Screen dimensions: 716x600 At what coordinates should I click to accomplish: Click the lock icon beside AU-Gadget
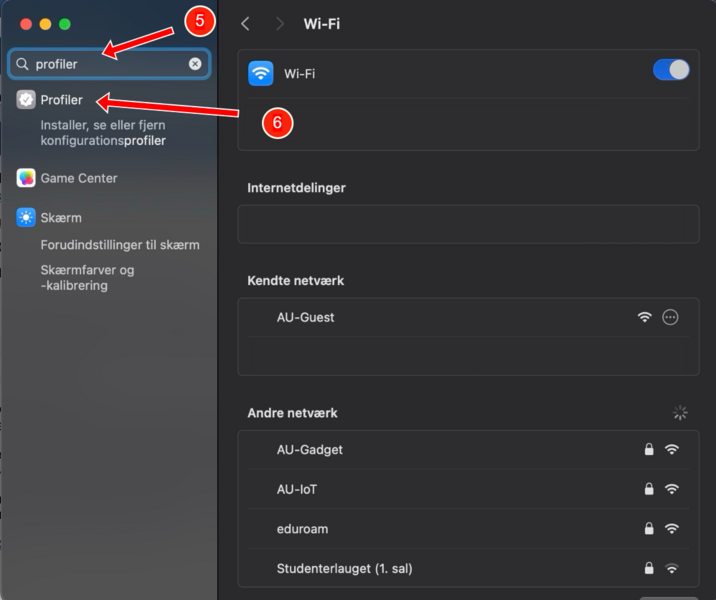[x=649, y=450]
